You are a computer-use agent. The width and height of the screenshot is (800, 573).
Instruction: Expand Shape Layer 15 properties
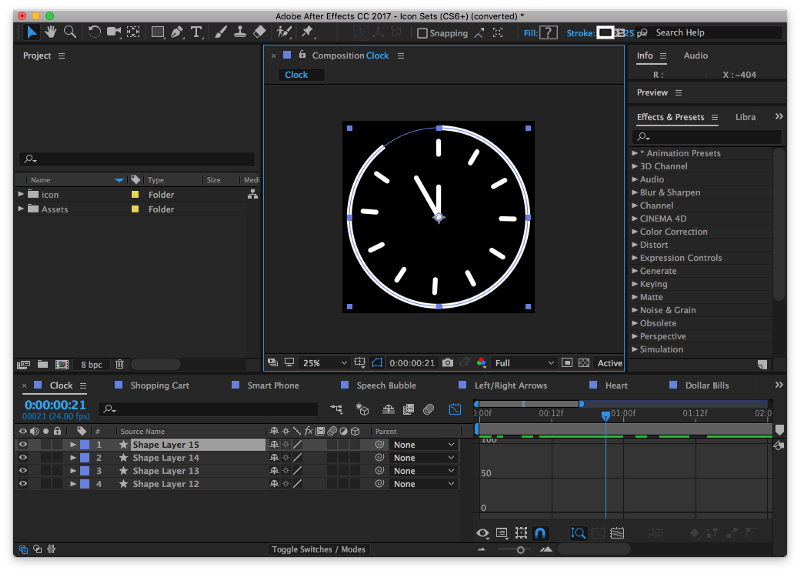[73, 444]
